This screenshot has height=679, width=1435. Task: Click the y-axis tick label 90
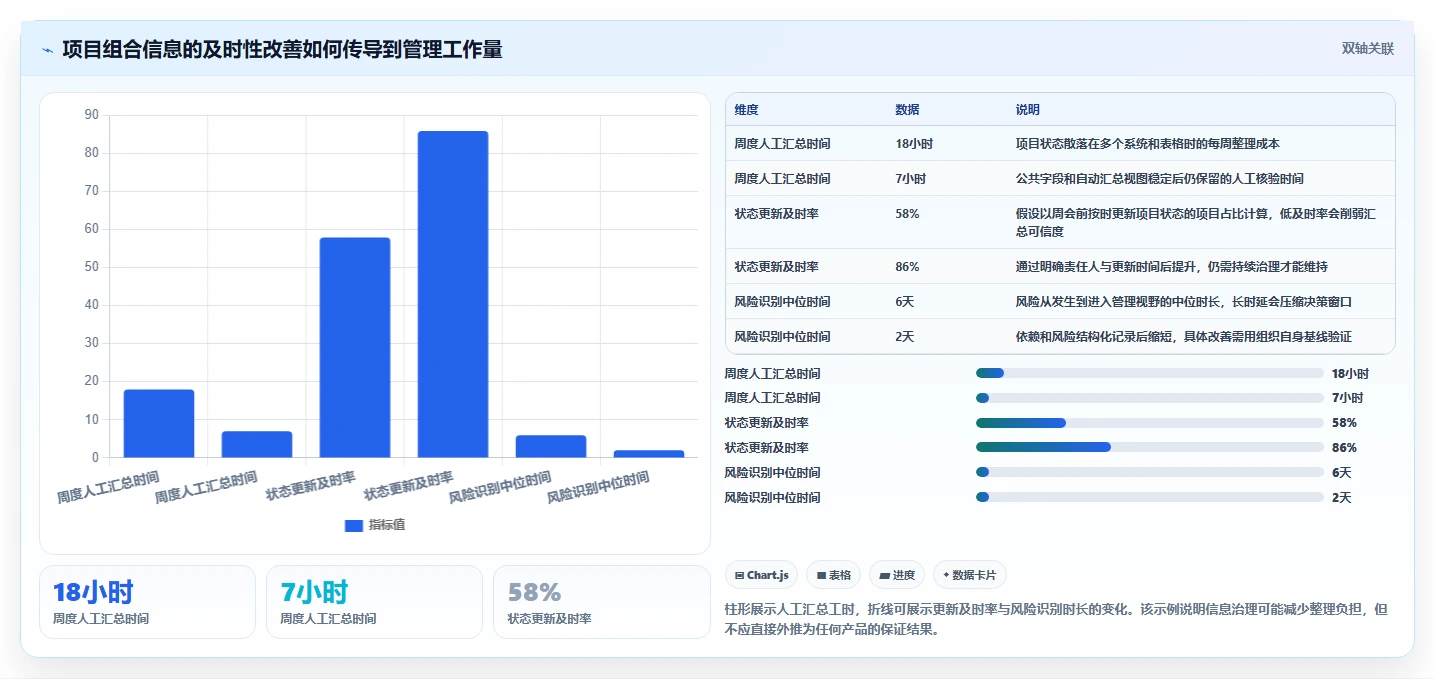coord(92,115)
